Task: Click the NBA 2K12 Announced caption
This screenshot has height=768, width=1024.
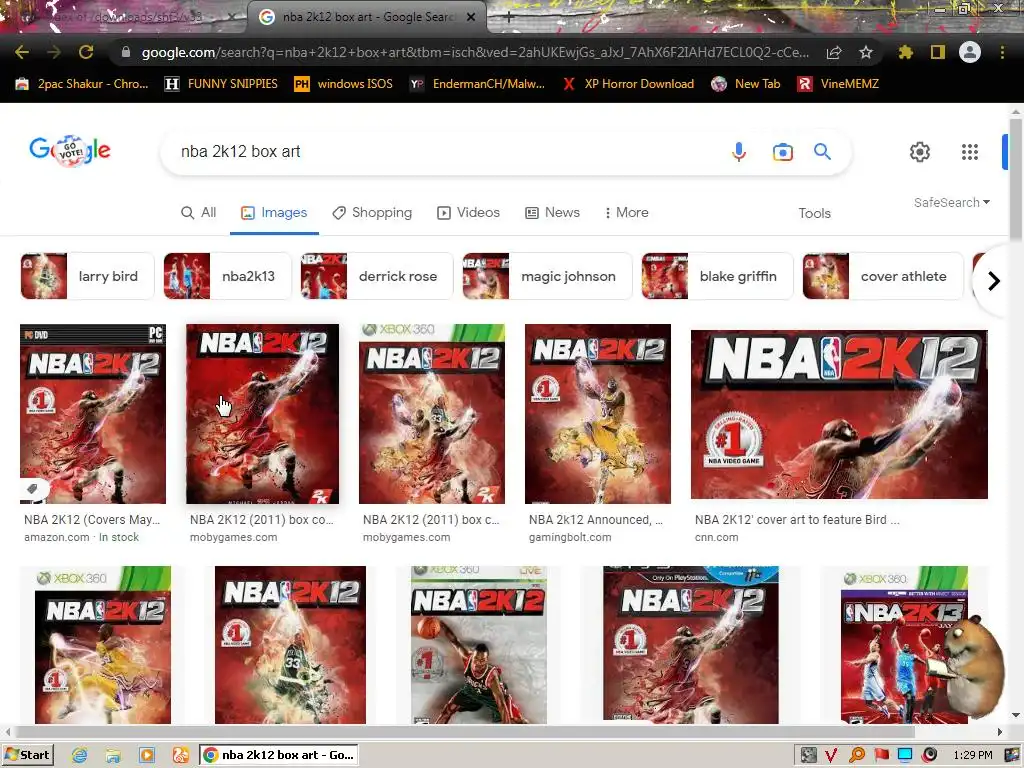Action: coord(596,520)
